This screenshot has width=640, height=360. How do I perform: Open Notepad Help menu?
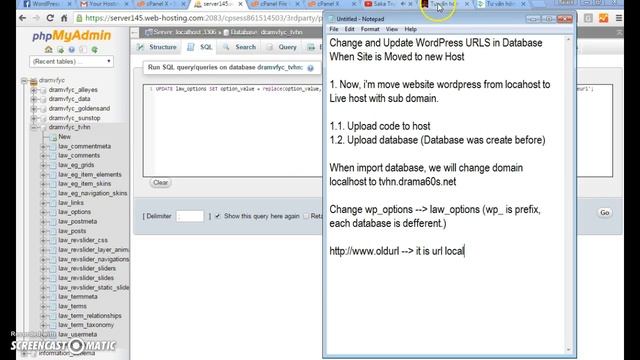click(411, 29)
